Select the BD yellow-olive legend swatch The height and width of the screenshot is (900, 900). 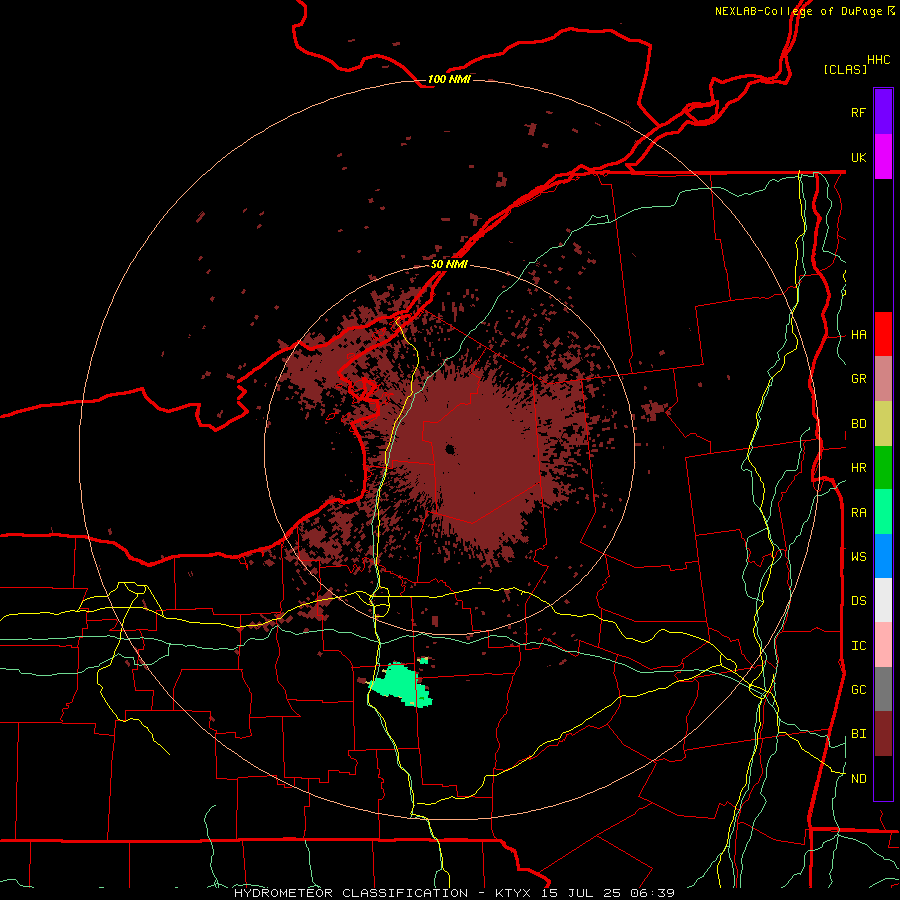tap(883, 424)
